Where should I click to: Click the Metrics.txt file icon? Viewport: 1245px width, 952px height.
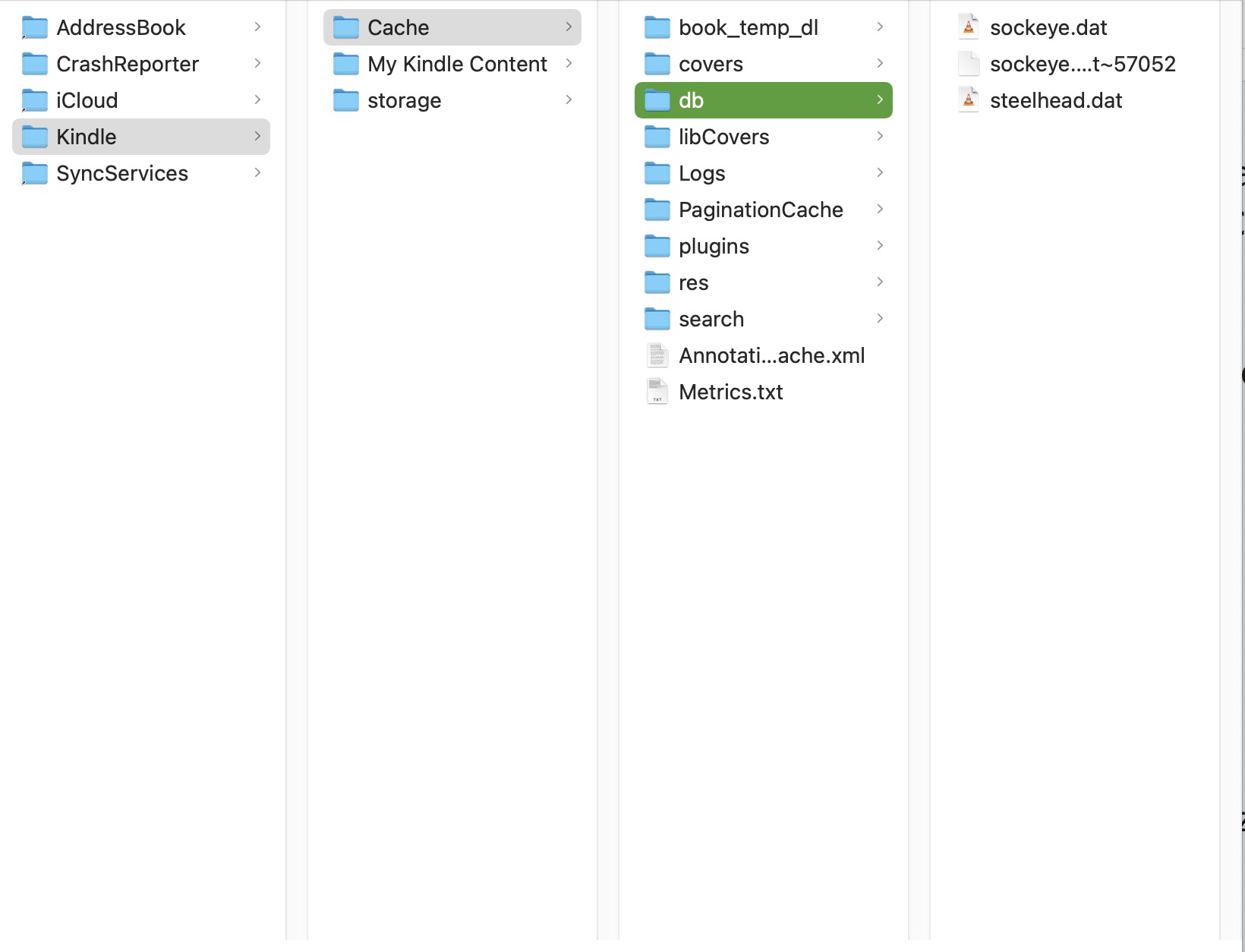coord(657,392)
